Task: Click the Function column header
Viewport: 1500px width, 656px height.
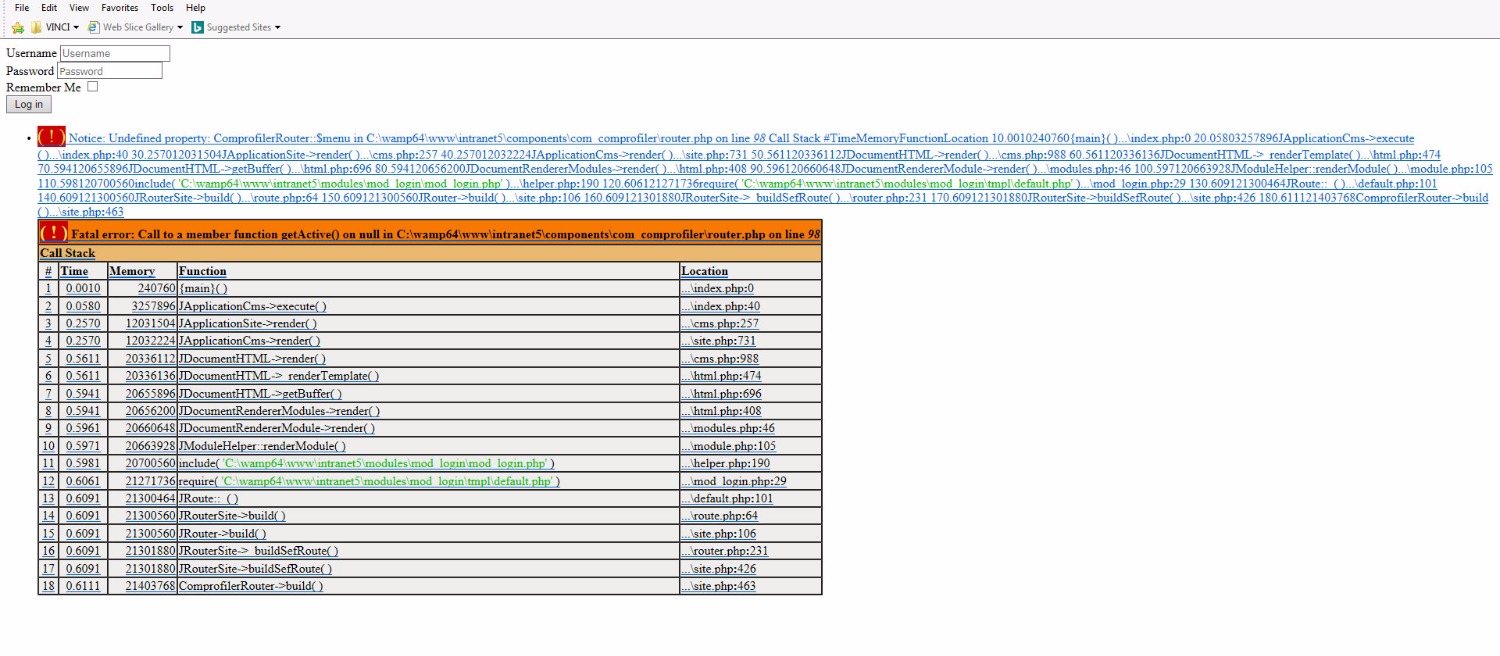Action: tap(428, 271)
